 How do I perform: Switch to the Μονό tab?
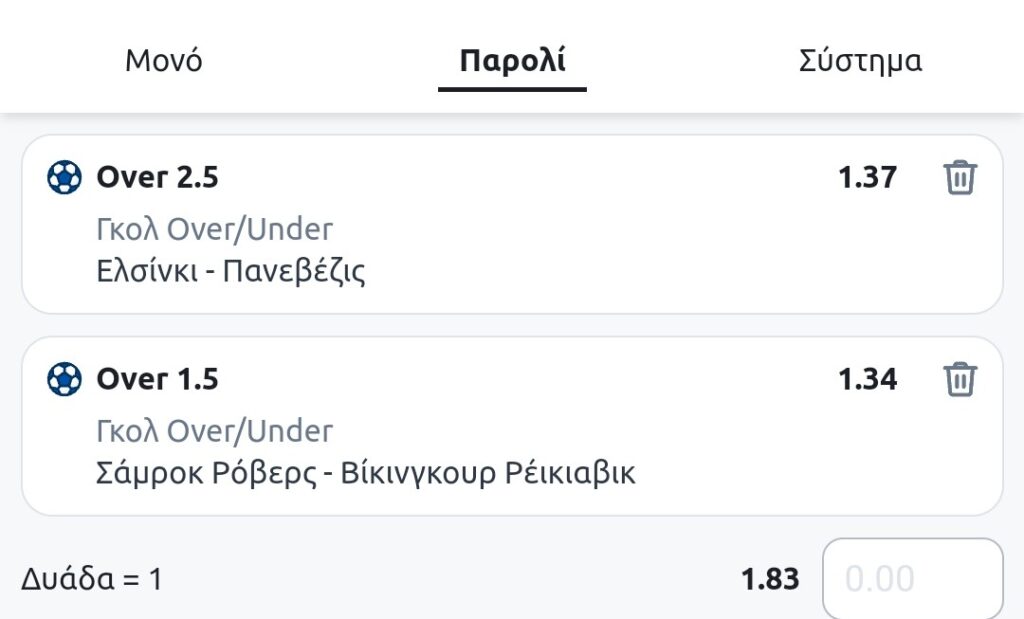coord(164,61)
